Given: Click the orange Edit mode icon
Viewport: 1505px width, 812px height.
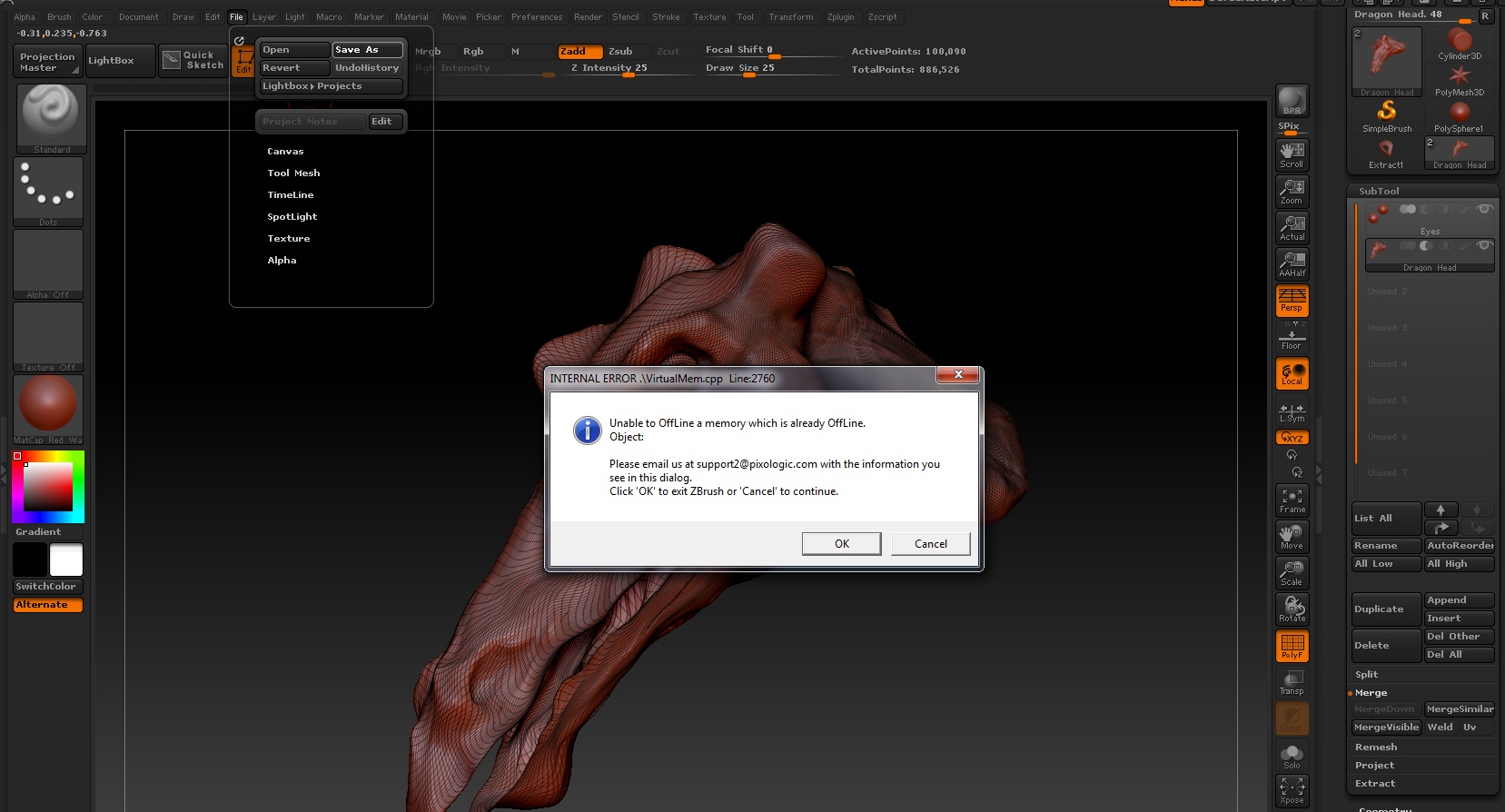Looking at the screenshot, I should click(243, 60).
